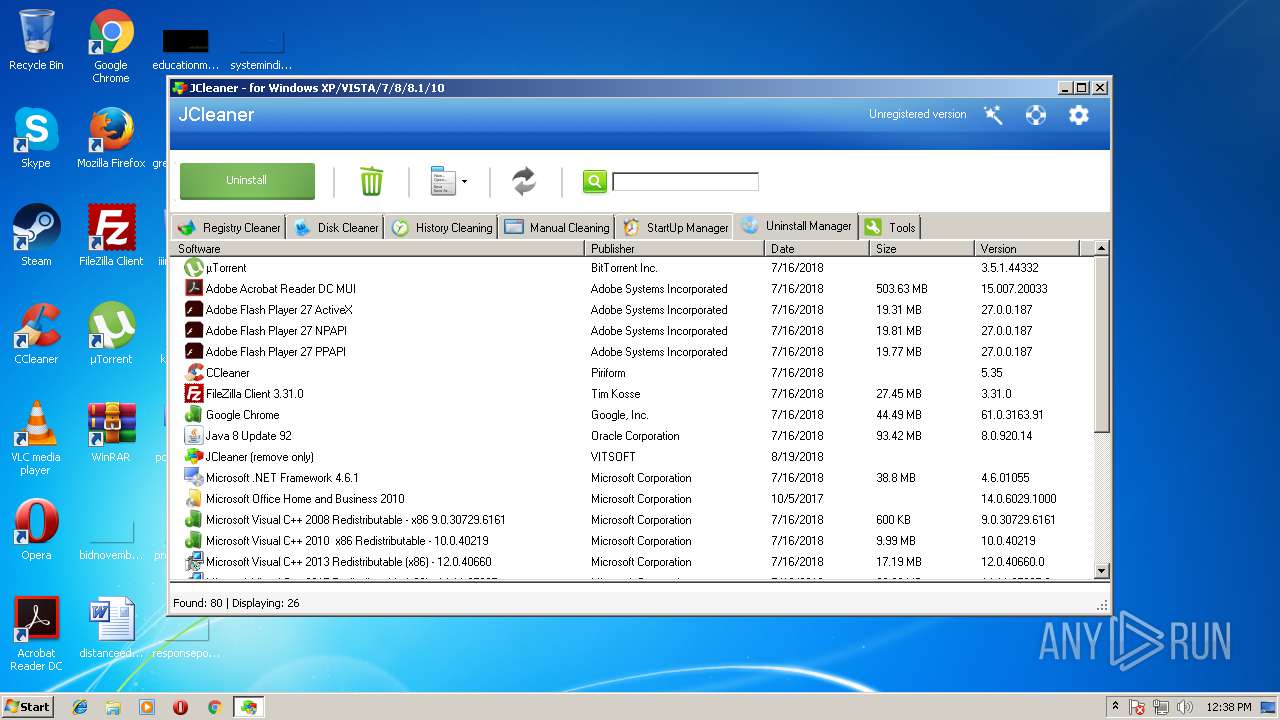Click the magic wand icon in header

click(993, 115)
